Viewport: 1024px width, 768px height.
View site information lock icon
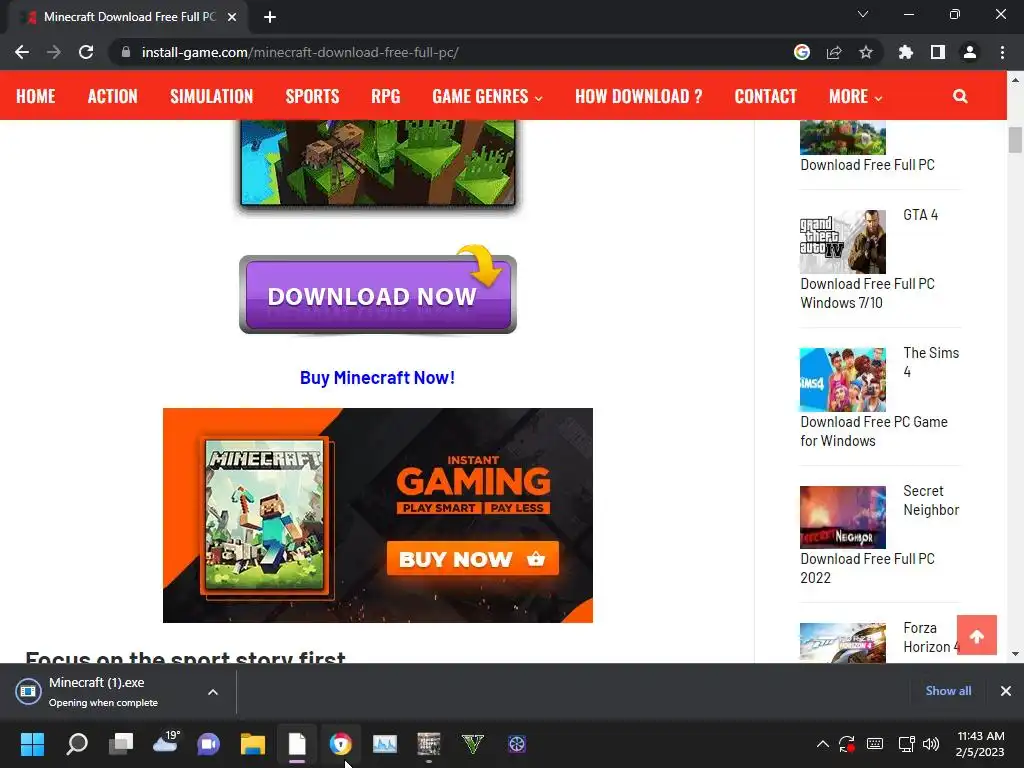(126, 52)
